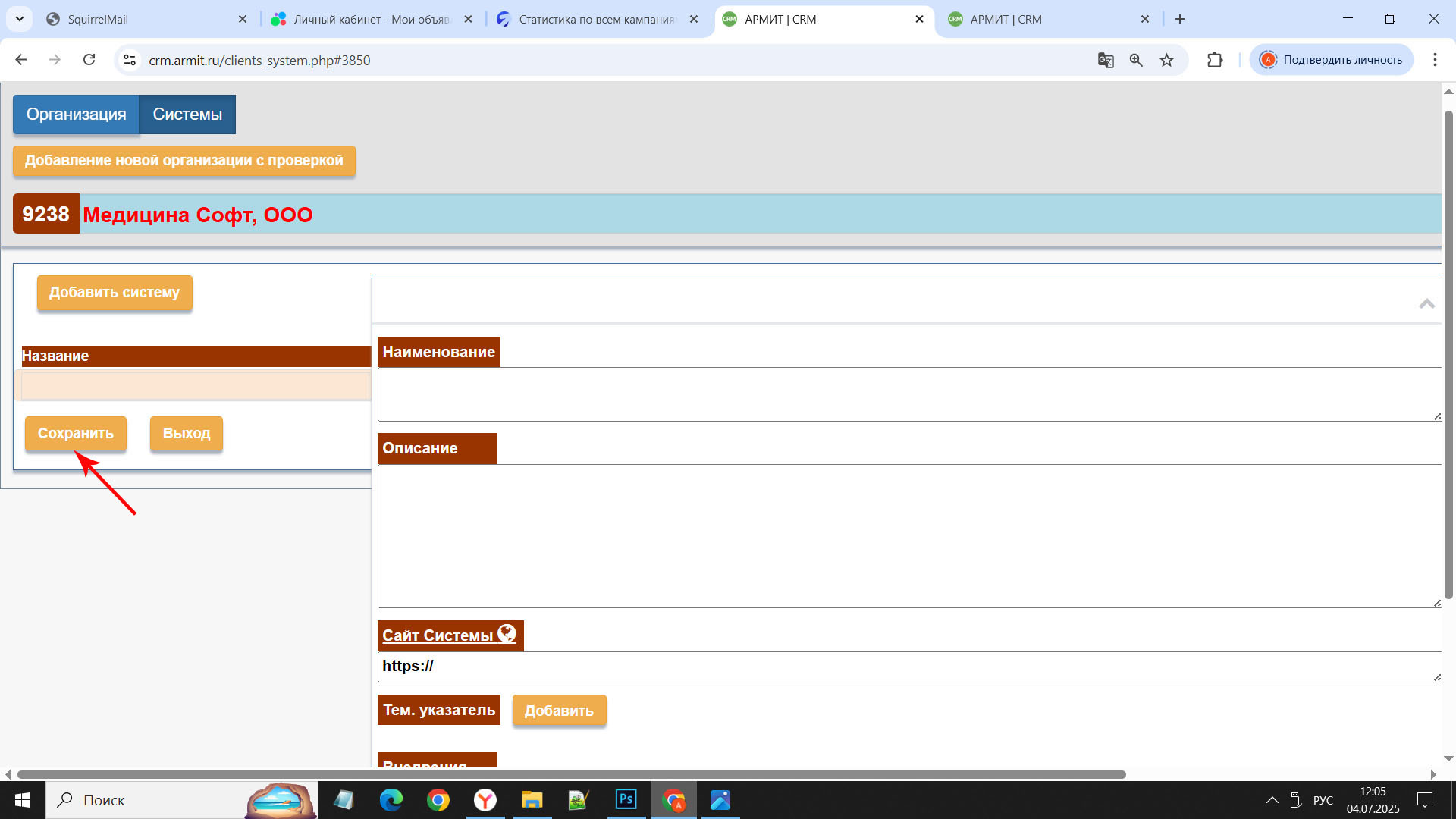Click the Название input field
The height and width of the screenshot is (819, 1456).
click(x=195, y=386)
